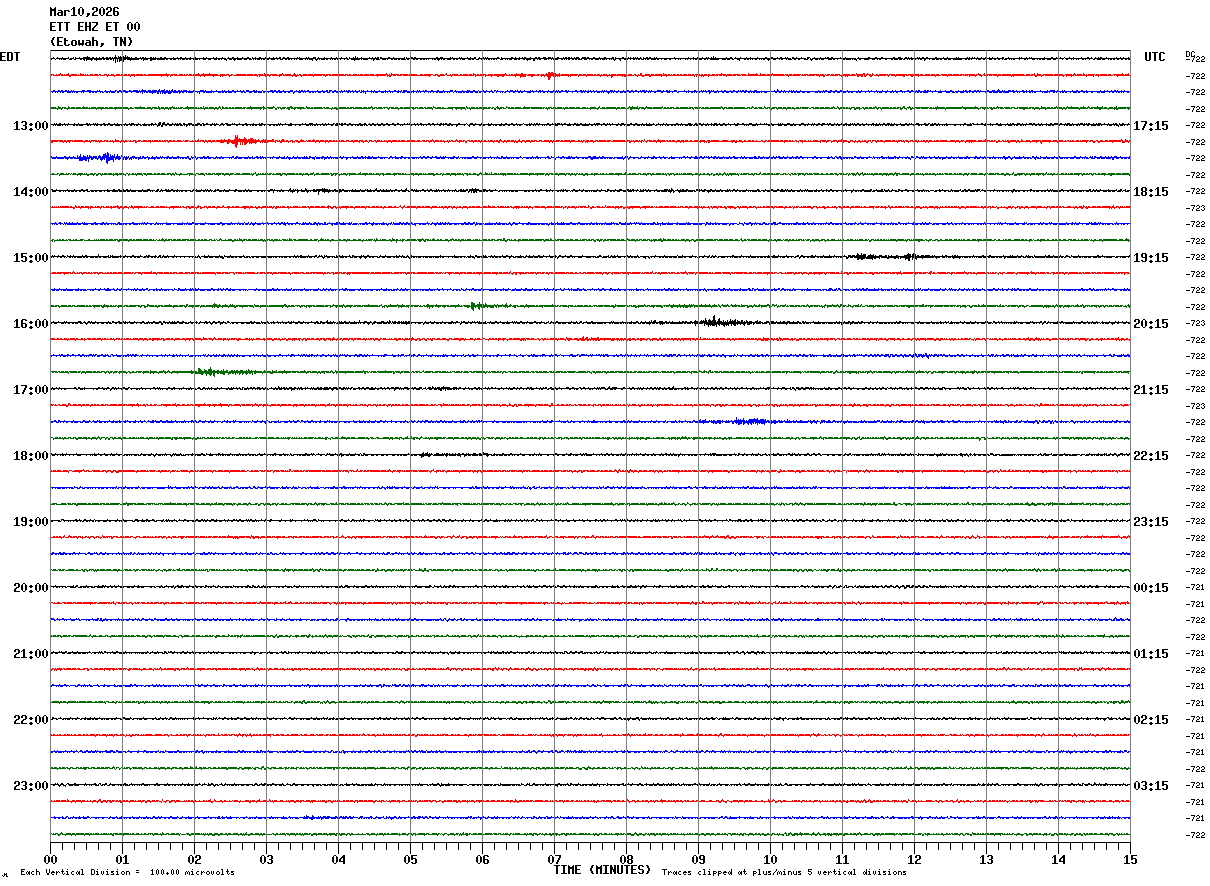This screenshot has width=1210, height=886.
Task: Click the green seismic burst above 17:00 trace
Action: coord(225,372)
